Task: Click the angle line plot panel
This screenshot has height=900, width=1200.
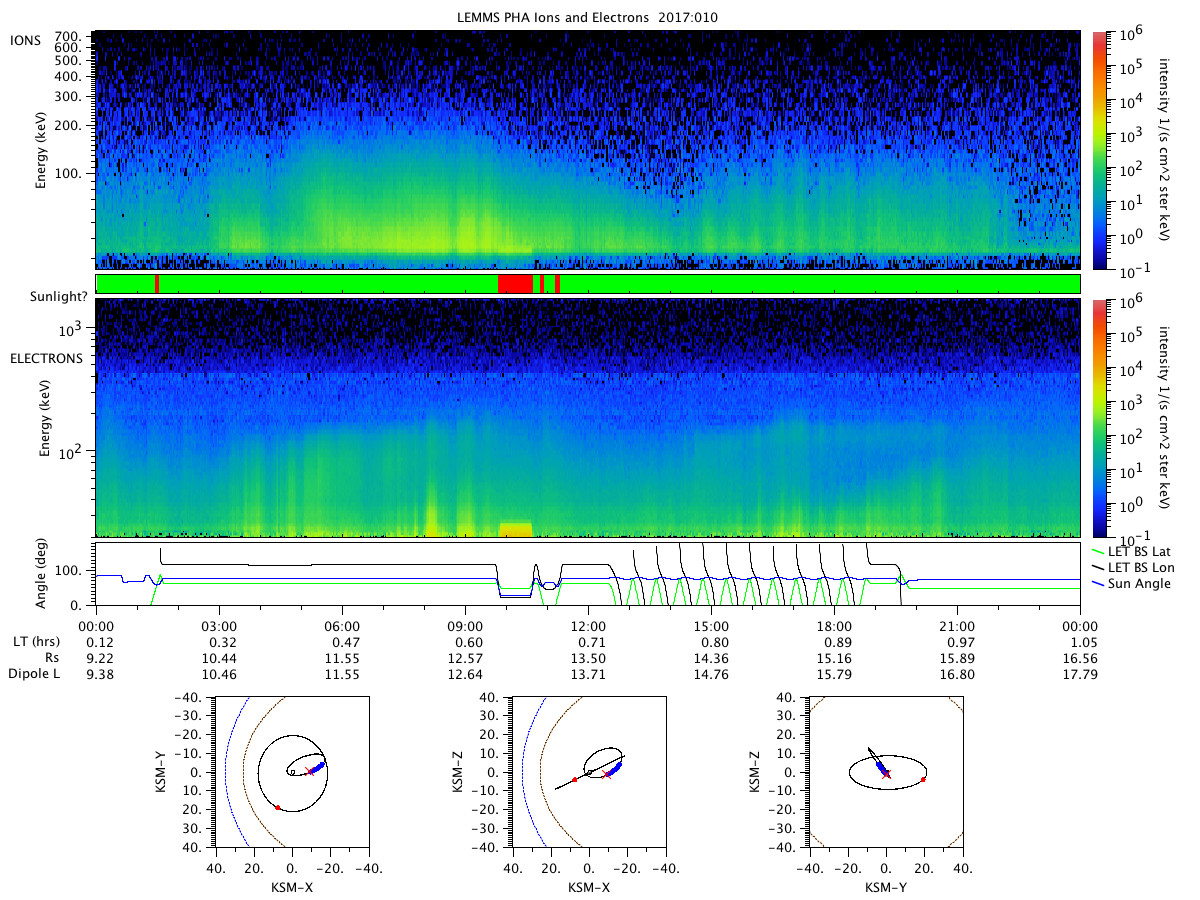Action: (588, 574)
